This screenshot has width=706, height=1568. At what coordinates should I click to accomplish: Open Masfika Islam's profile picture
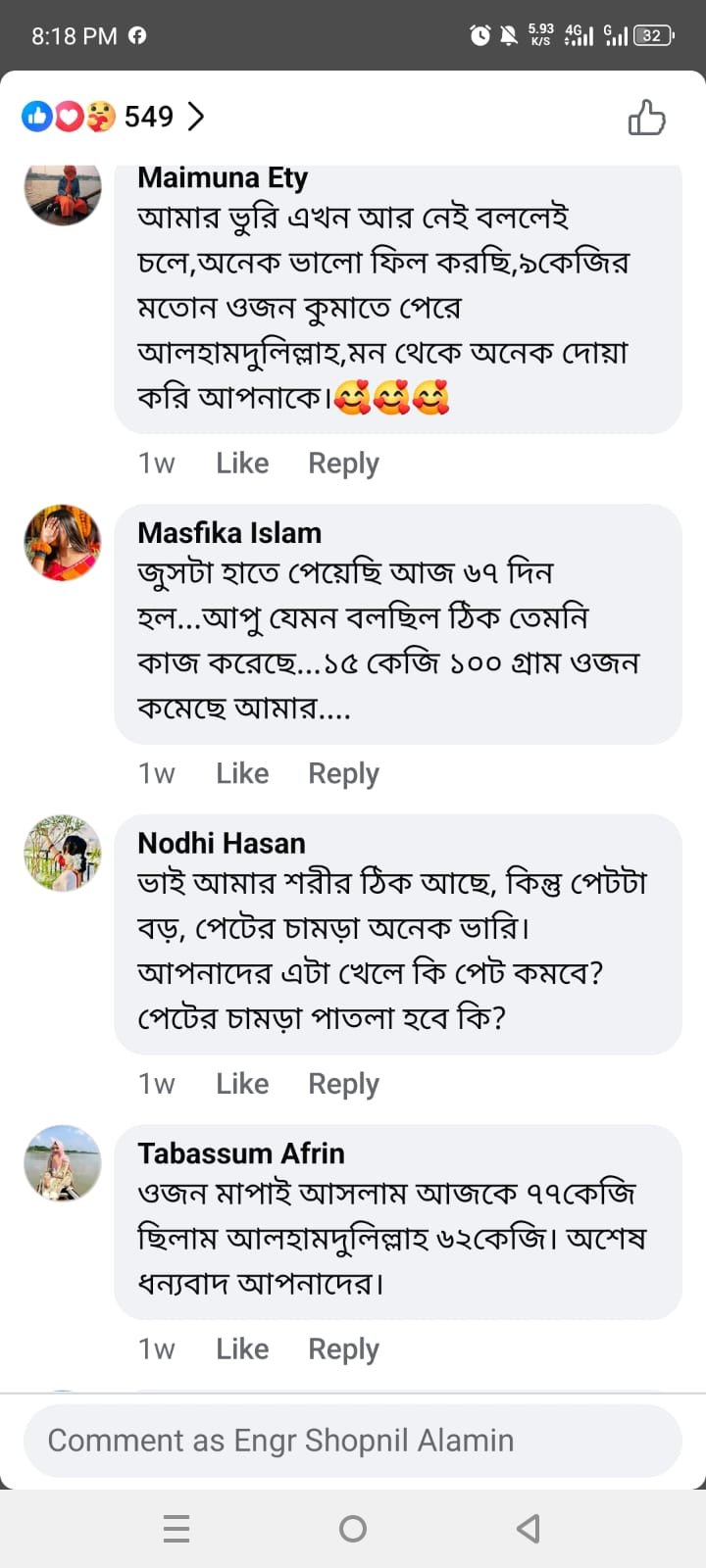pyautogui.click(x=63, y=543)
